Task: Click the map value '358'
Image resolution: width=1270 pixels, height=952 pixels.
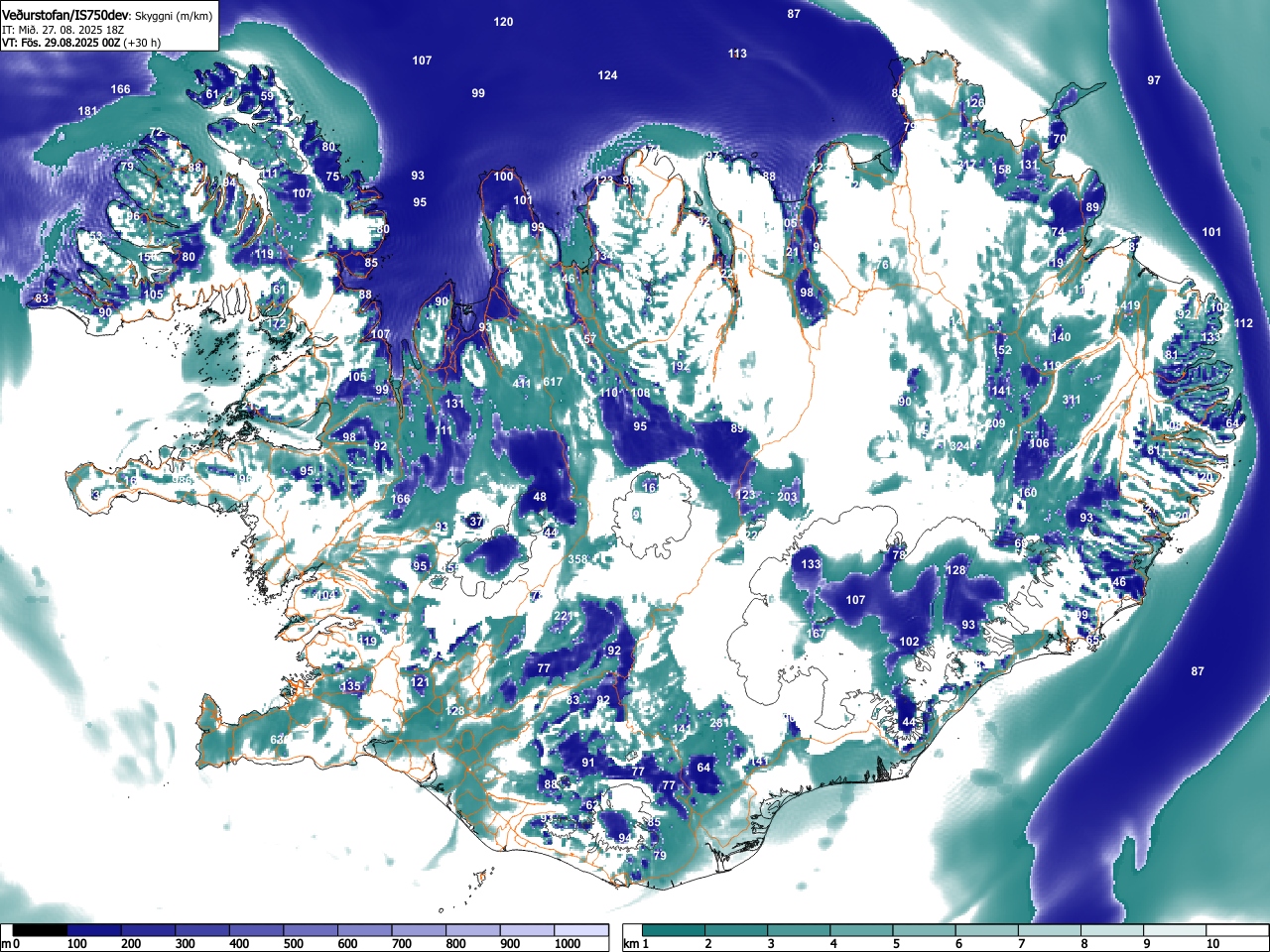Action: tap(577, 559)
